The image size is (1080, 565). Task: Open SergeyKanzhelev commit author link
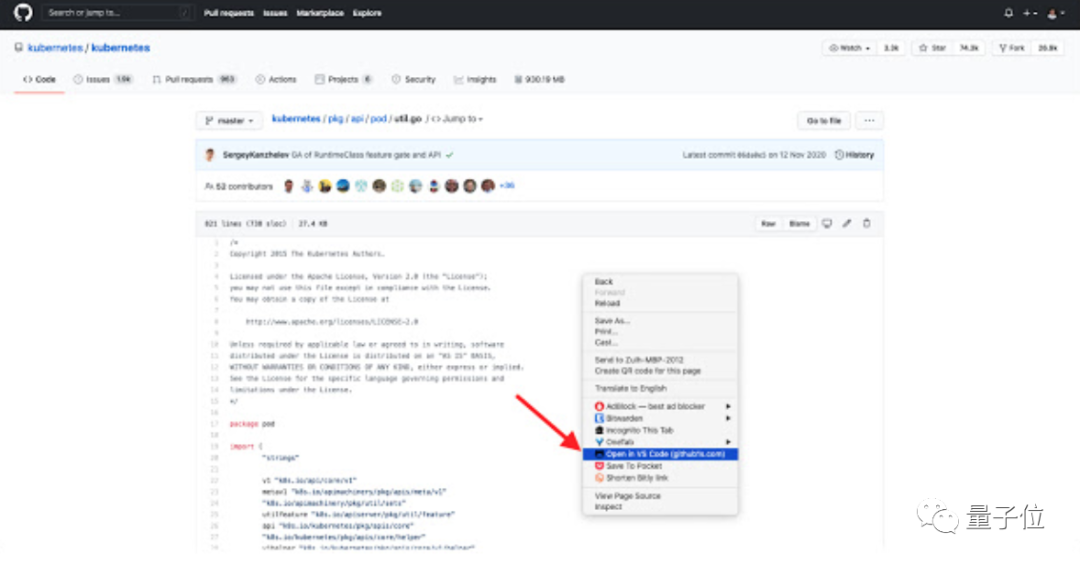pos(255,155)
